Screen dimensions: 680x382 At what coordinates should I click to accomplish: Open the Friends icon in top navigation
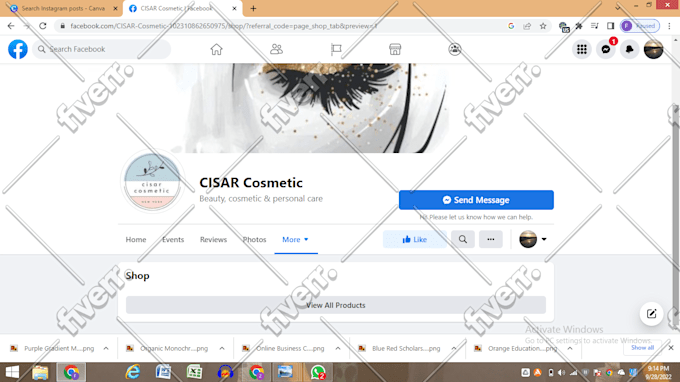tap(276, 49)
